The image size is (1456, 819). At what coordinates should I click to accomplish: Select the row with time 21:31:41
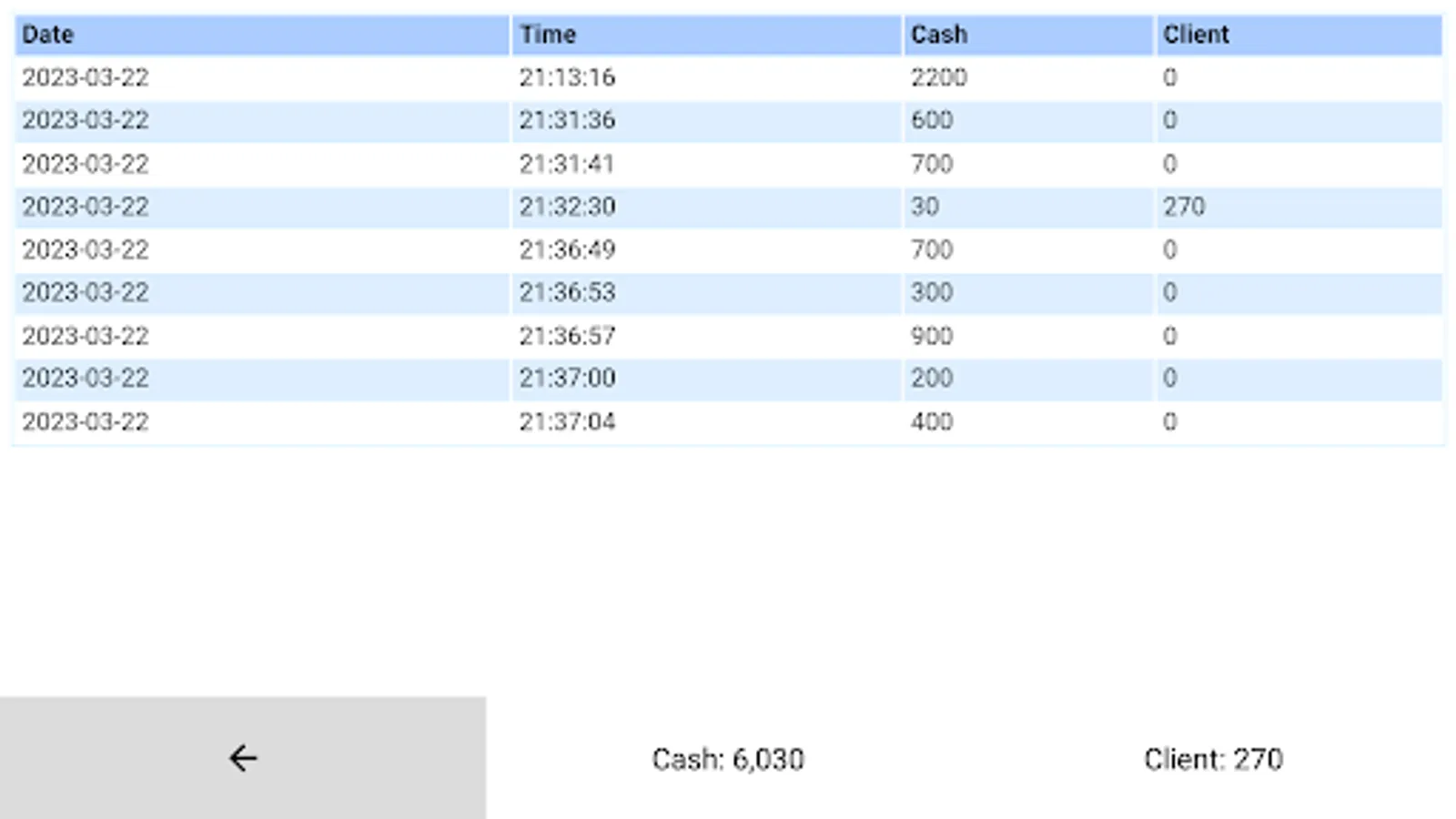(567, 164)
